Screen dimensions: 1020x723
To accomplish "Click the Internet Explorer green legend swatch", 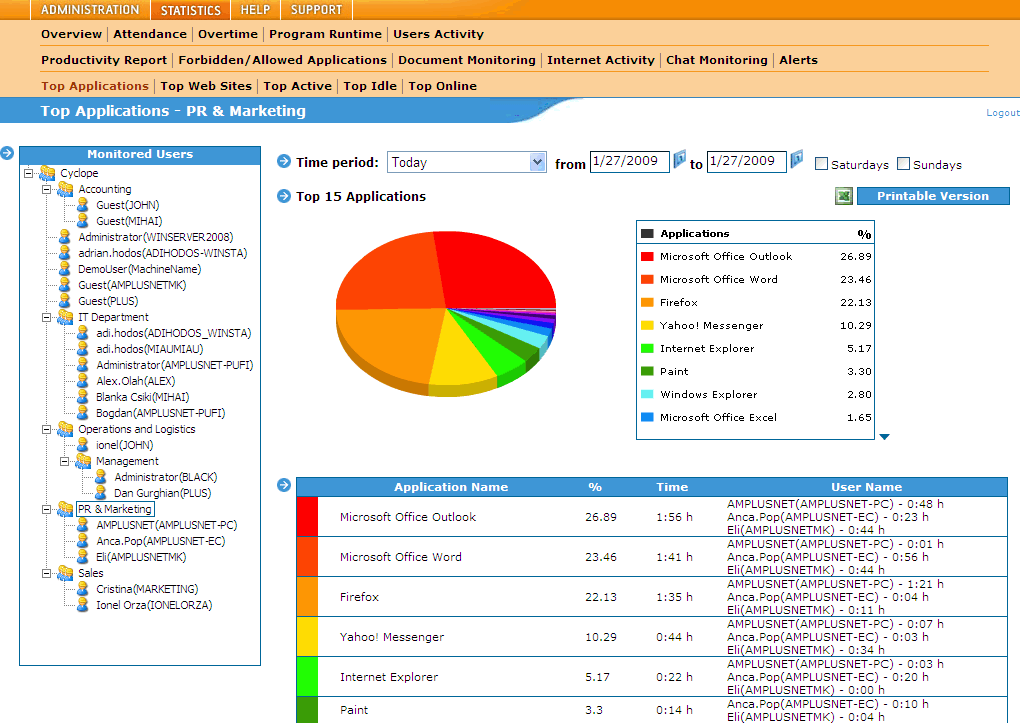I will [x=647, y=348].
